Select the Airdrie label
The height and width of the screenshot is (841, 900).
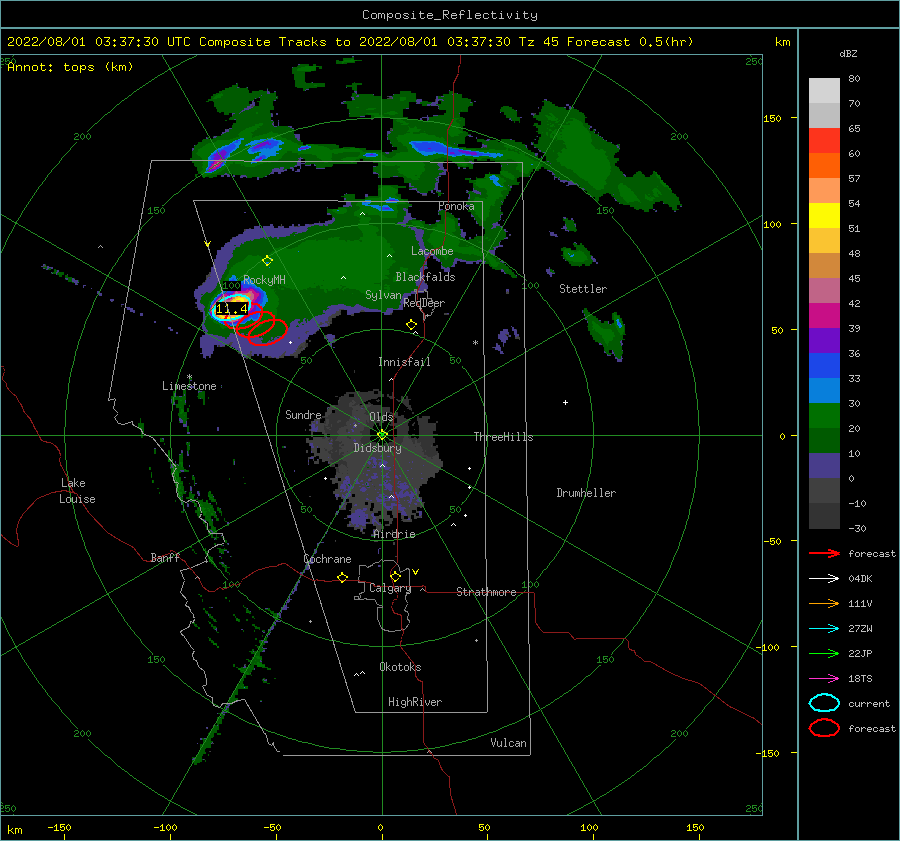pyautogui.click(x=394, y=534)
